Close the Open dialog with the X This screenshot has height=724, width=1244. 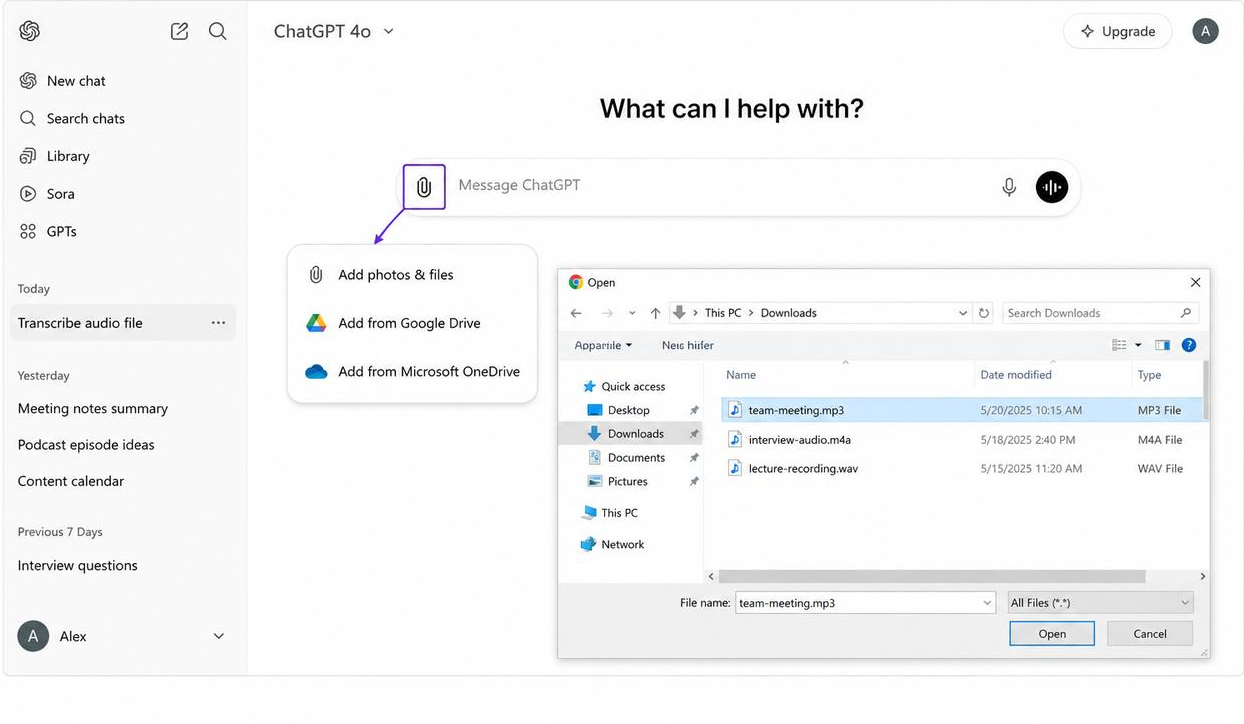point(1195,282)
